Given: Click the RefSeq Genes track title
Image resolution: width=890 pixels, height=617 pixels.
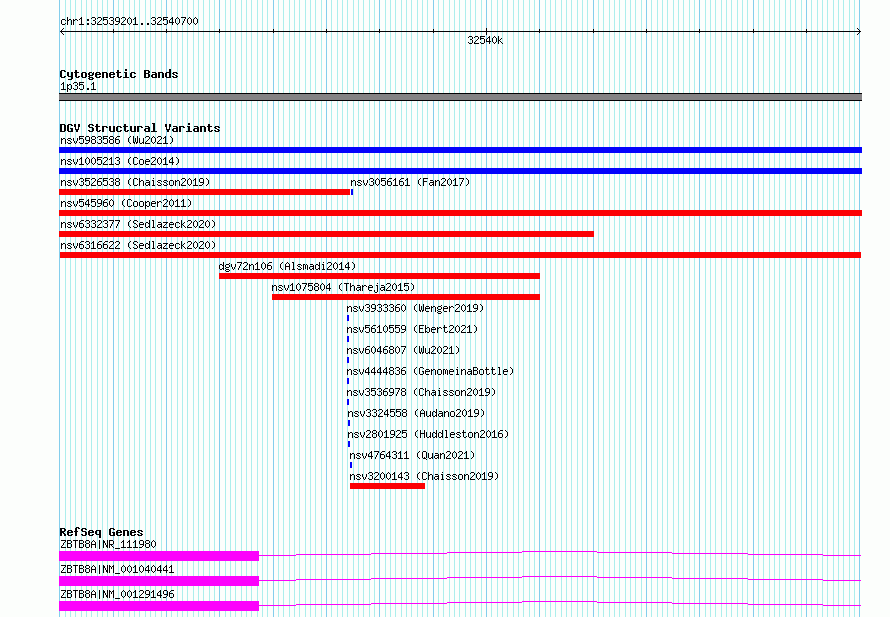Looking at the screenshot, I should click(101, 532).
